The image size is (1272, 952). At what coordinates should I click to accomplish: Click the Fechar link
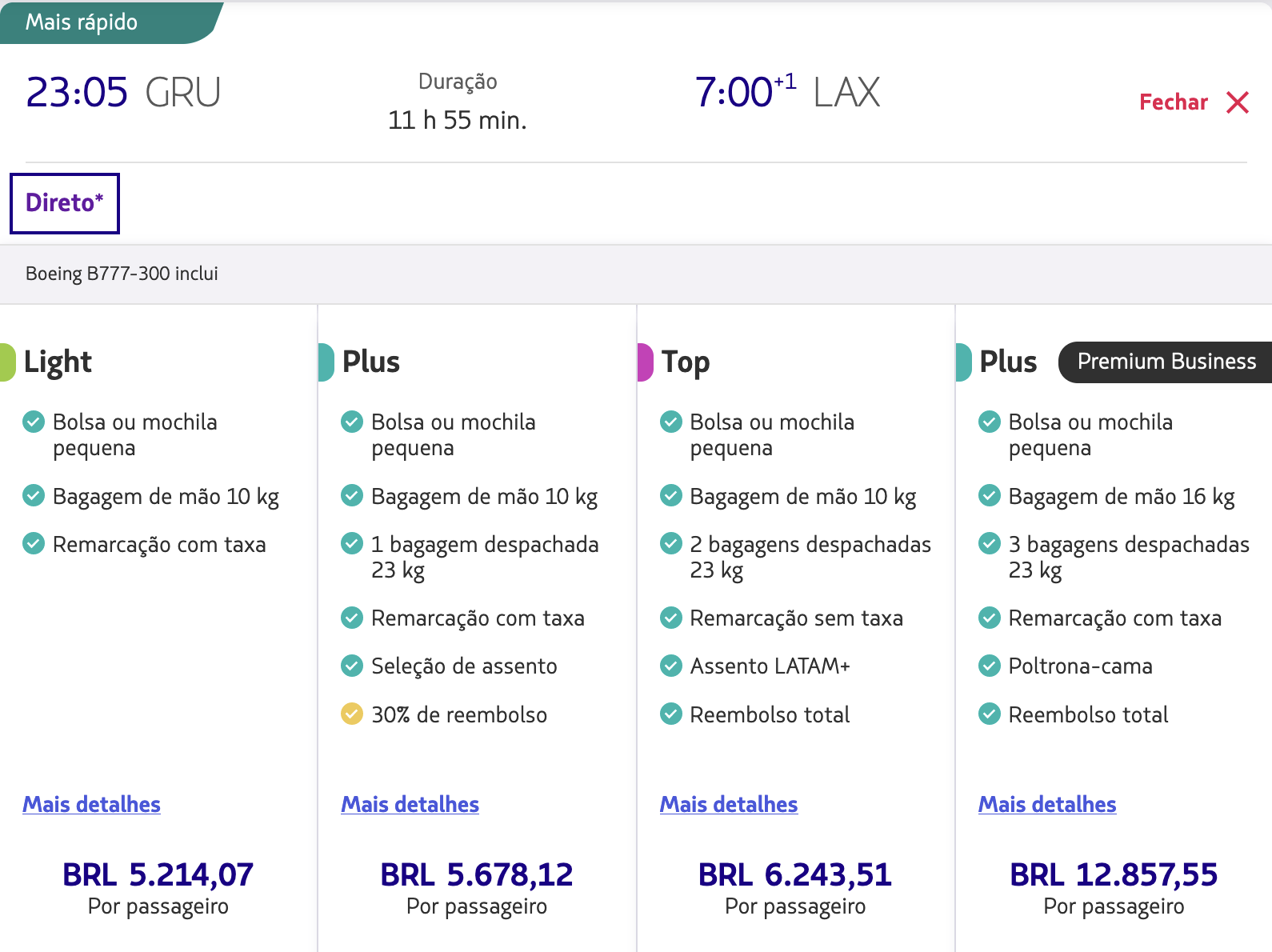tap(1174, 102)
